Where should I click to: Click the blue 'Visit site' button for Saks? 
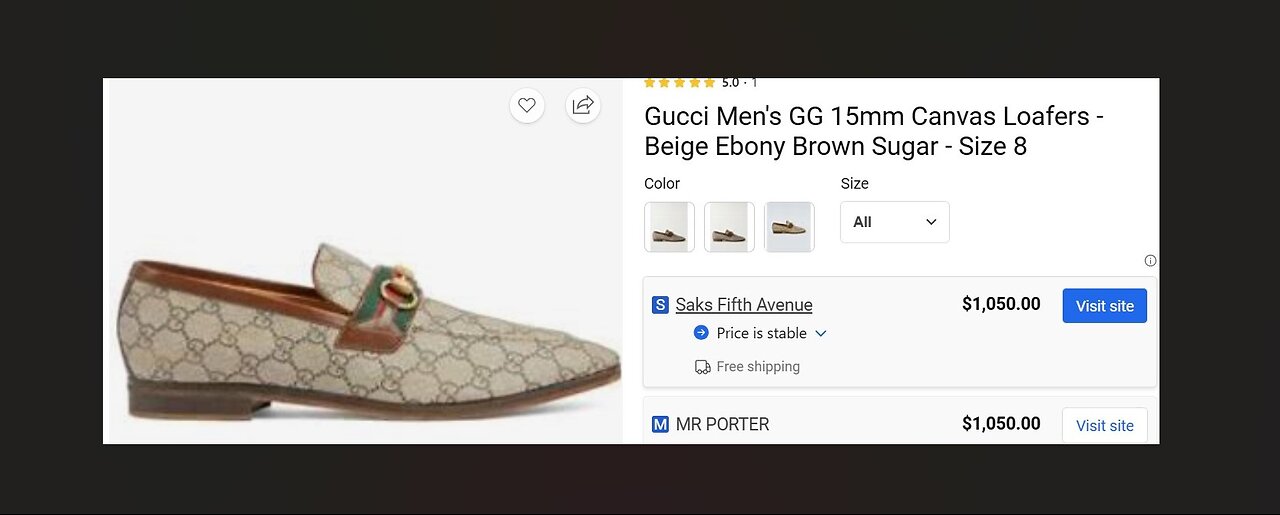[x=1104, y=306]
